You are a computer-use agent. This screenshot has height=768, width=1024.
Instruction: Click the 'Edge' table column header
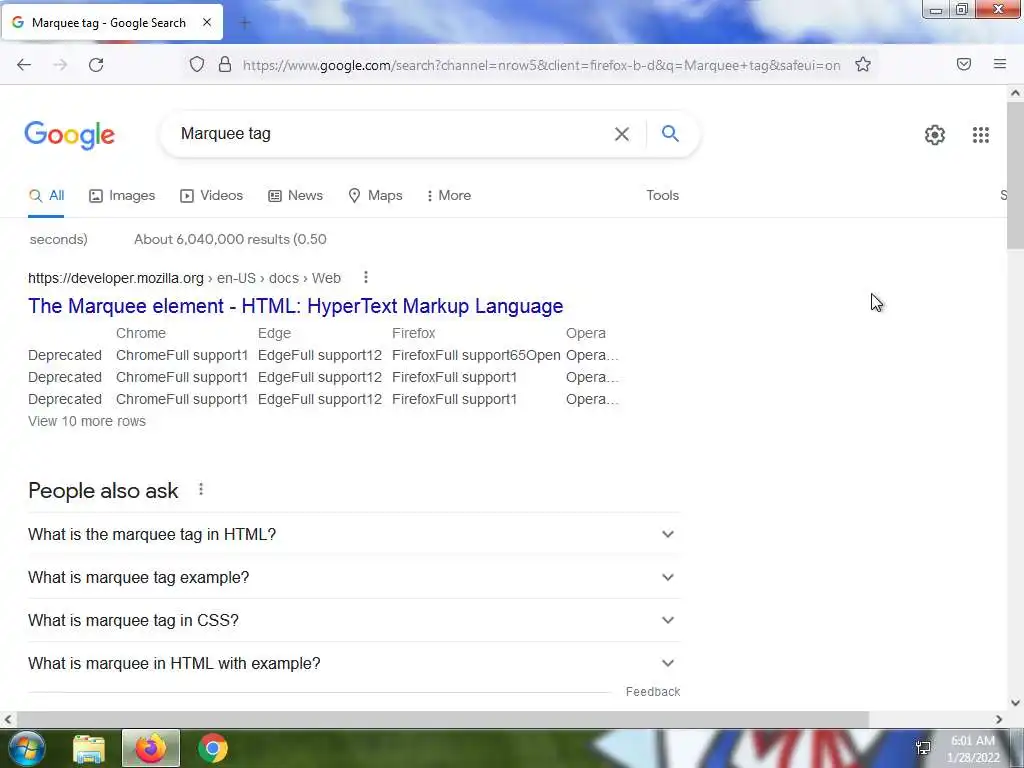pyautogui.click(x=274, y=333)
